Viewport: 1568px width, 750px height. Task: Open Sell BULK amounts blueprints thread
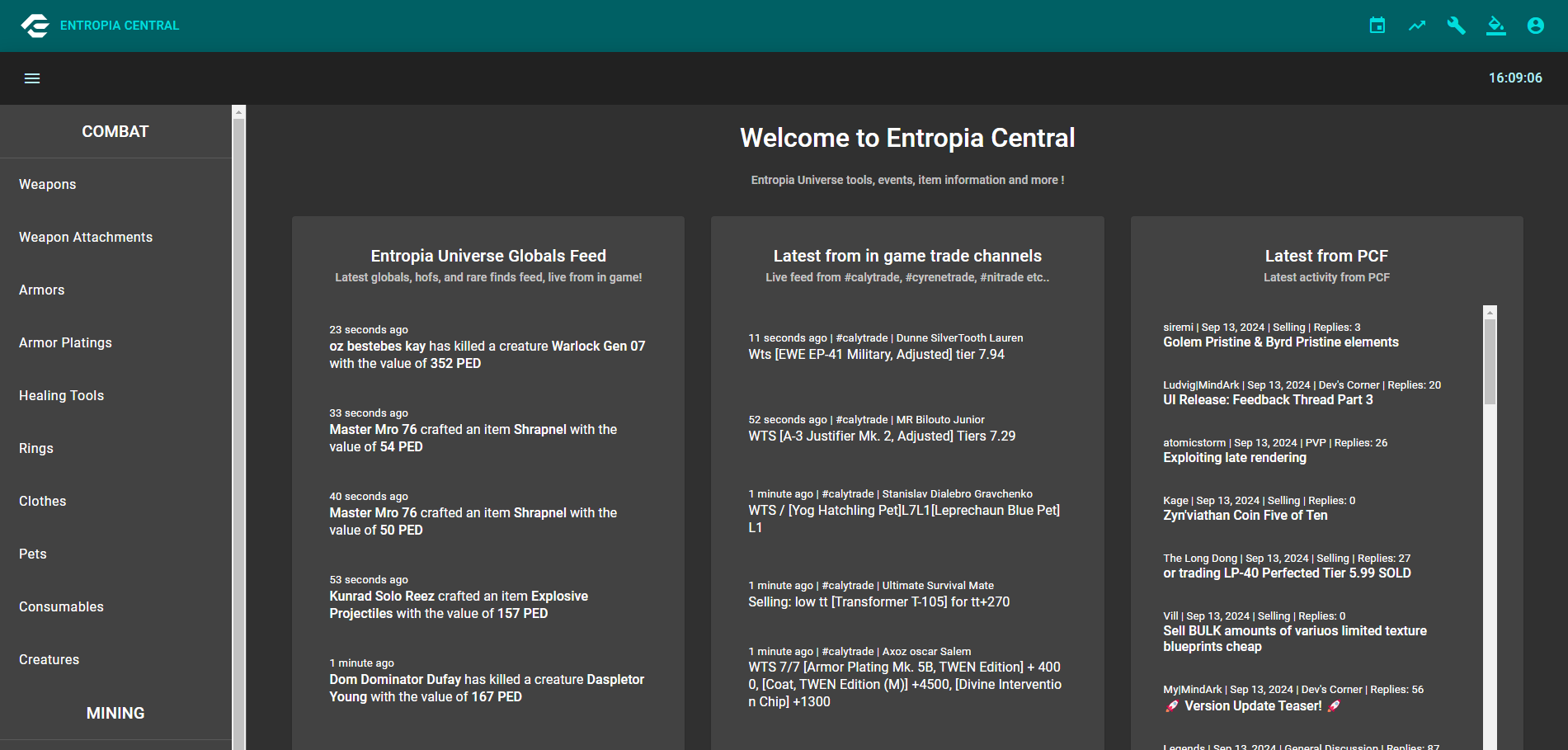(1295, 639)
